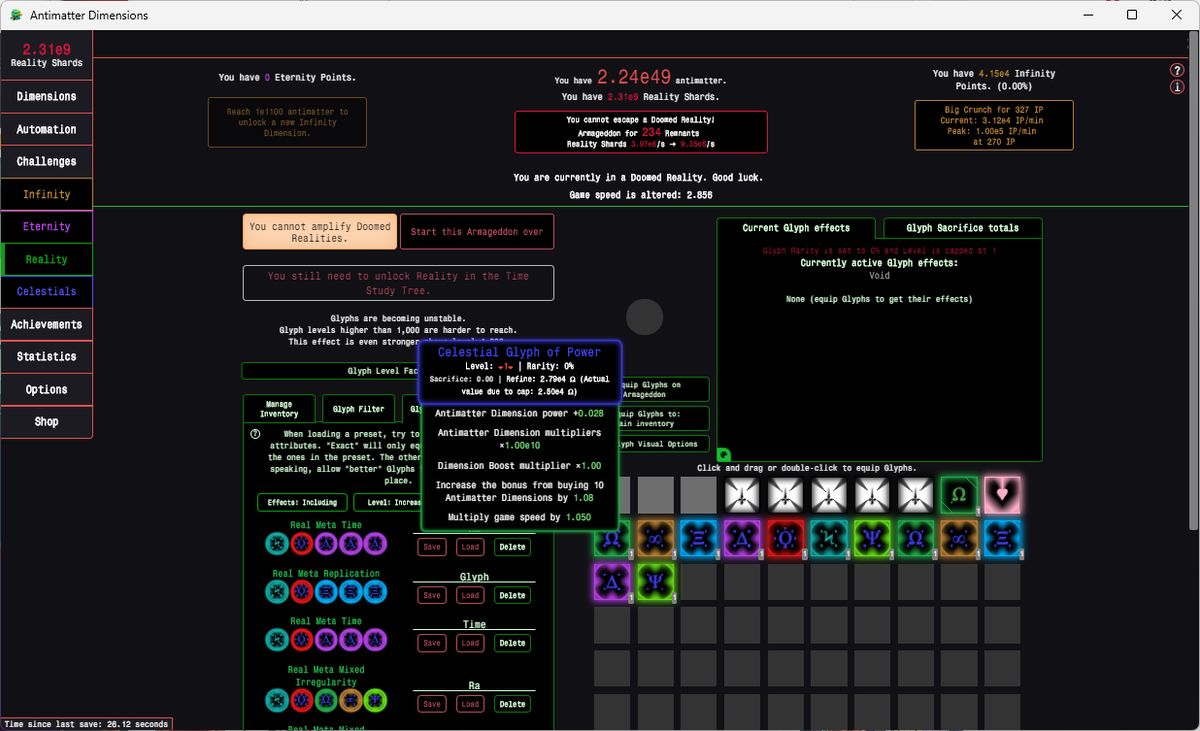
Task: Switch to Glyph Filter tab
Action: click(x=358, y=409)
